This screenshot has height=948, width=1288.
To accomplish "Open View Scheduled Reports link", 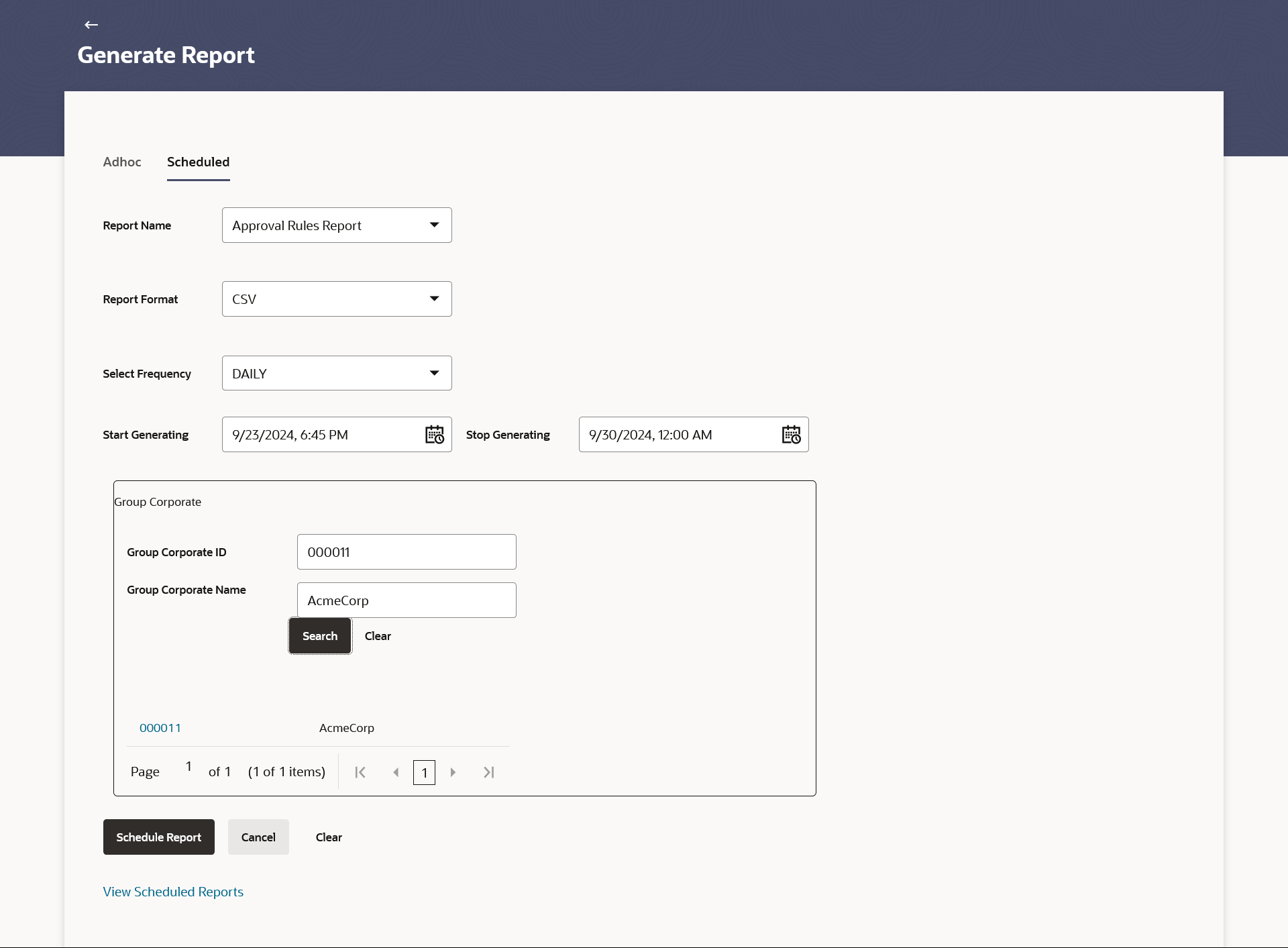I will pyautogui.click(x=173, y=892).
